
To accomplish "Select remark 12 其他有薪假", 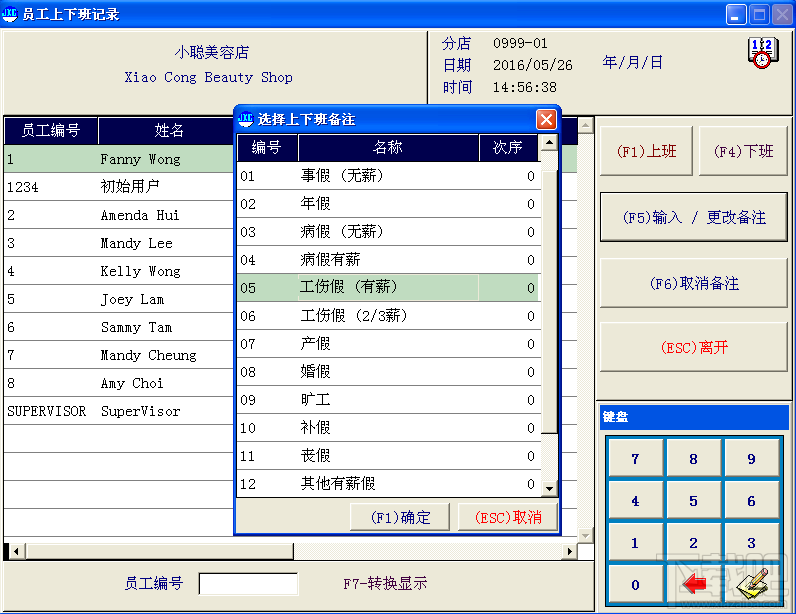I will [388, 483].
